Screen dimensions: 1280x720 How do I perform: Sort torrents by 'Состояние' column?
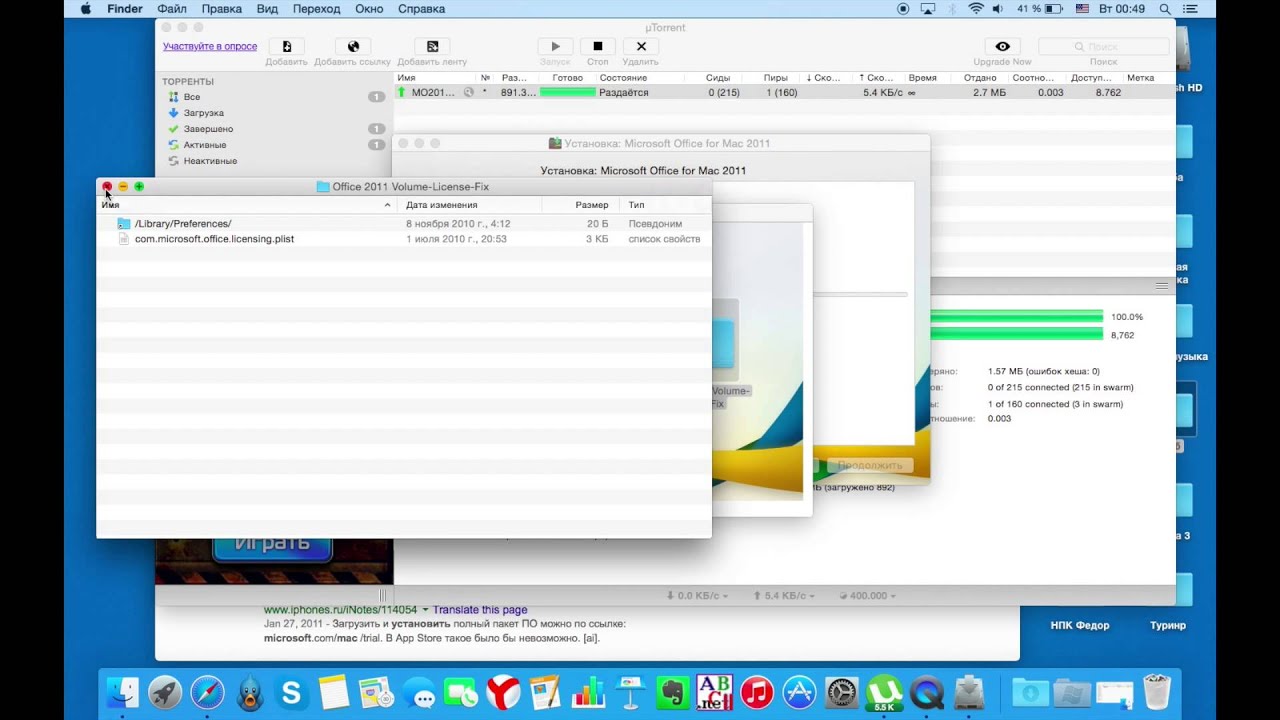click(x=623, y=78)
